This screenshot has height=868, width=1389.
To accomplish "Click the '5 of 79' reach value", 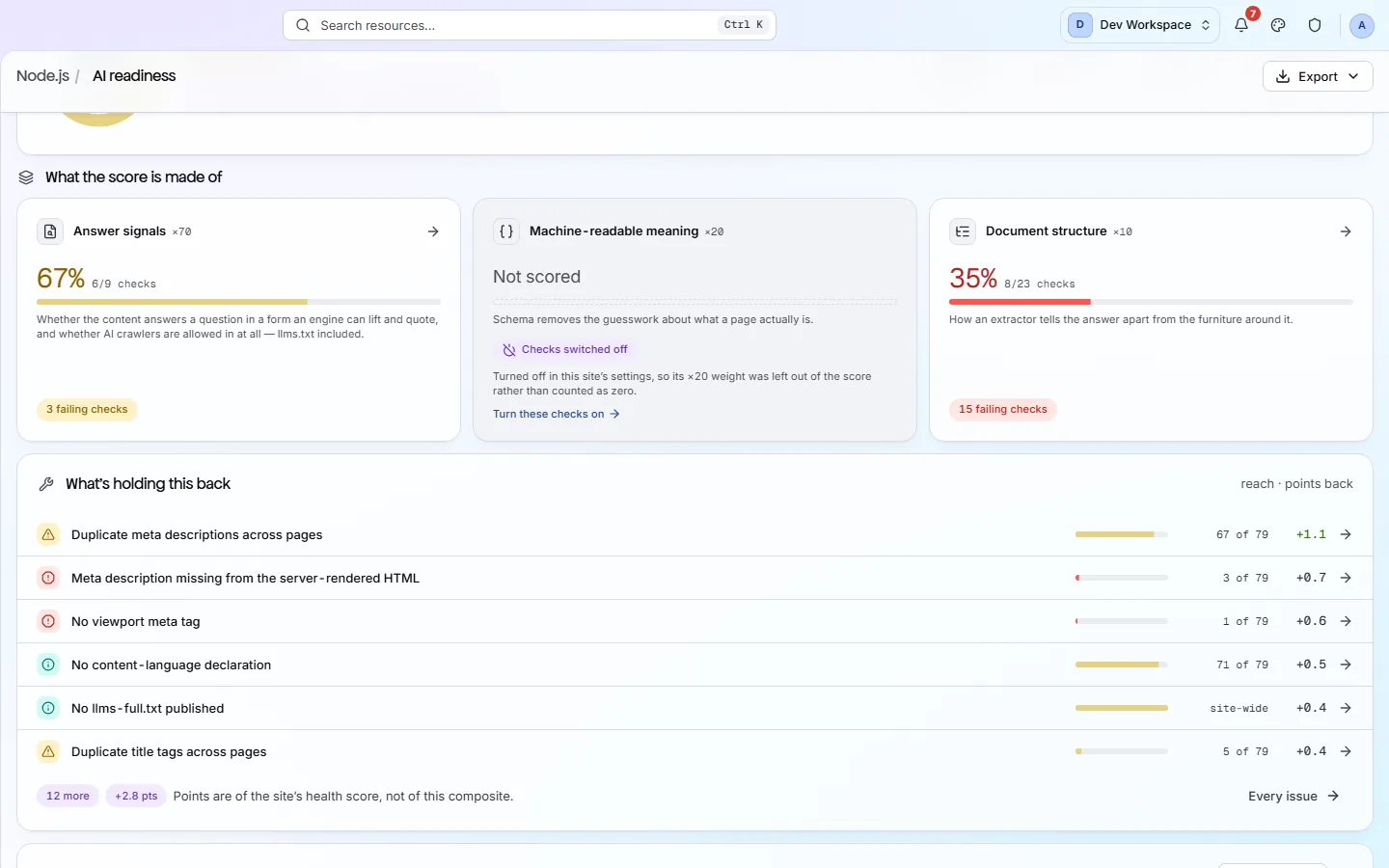I will pyautogui.click(x=1245, y=751).
